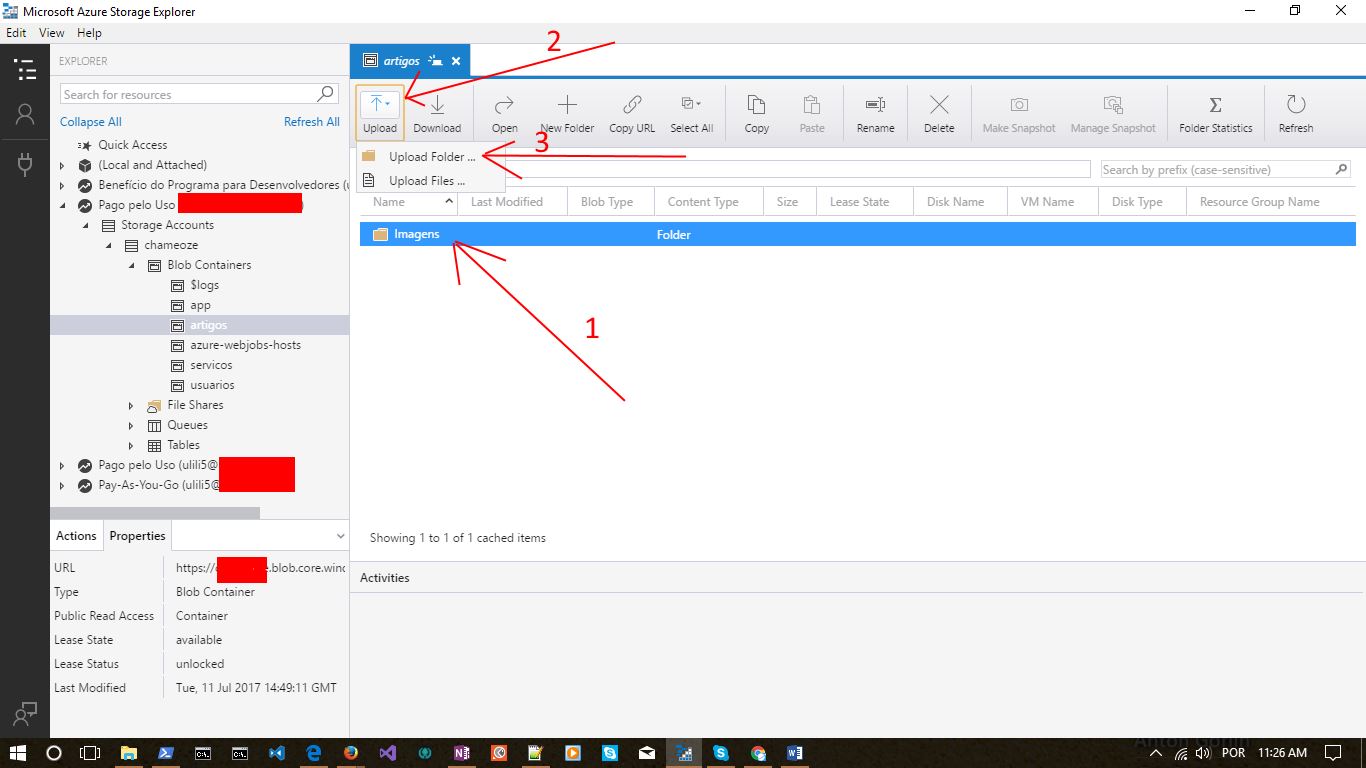Open Visual Studio Code from taskbar
Viewport: 1366px width, 768px height.
tap(277, 753)
